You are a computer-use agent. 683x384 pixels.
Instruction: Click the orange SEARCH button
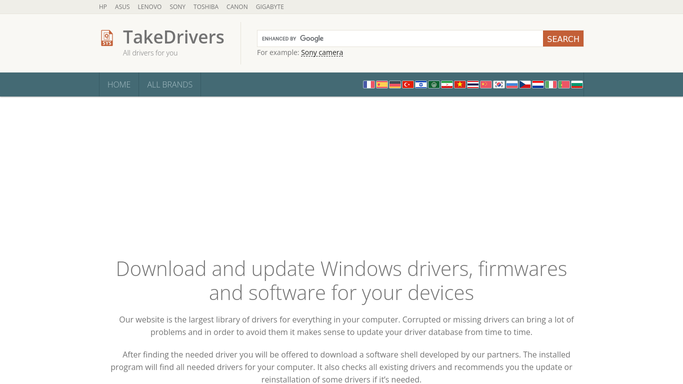(563, 39)
